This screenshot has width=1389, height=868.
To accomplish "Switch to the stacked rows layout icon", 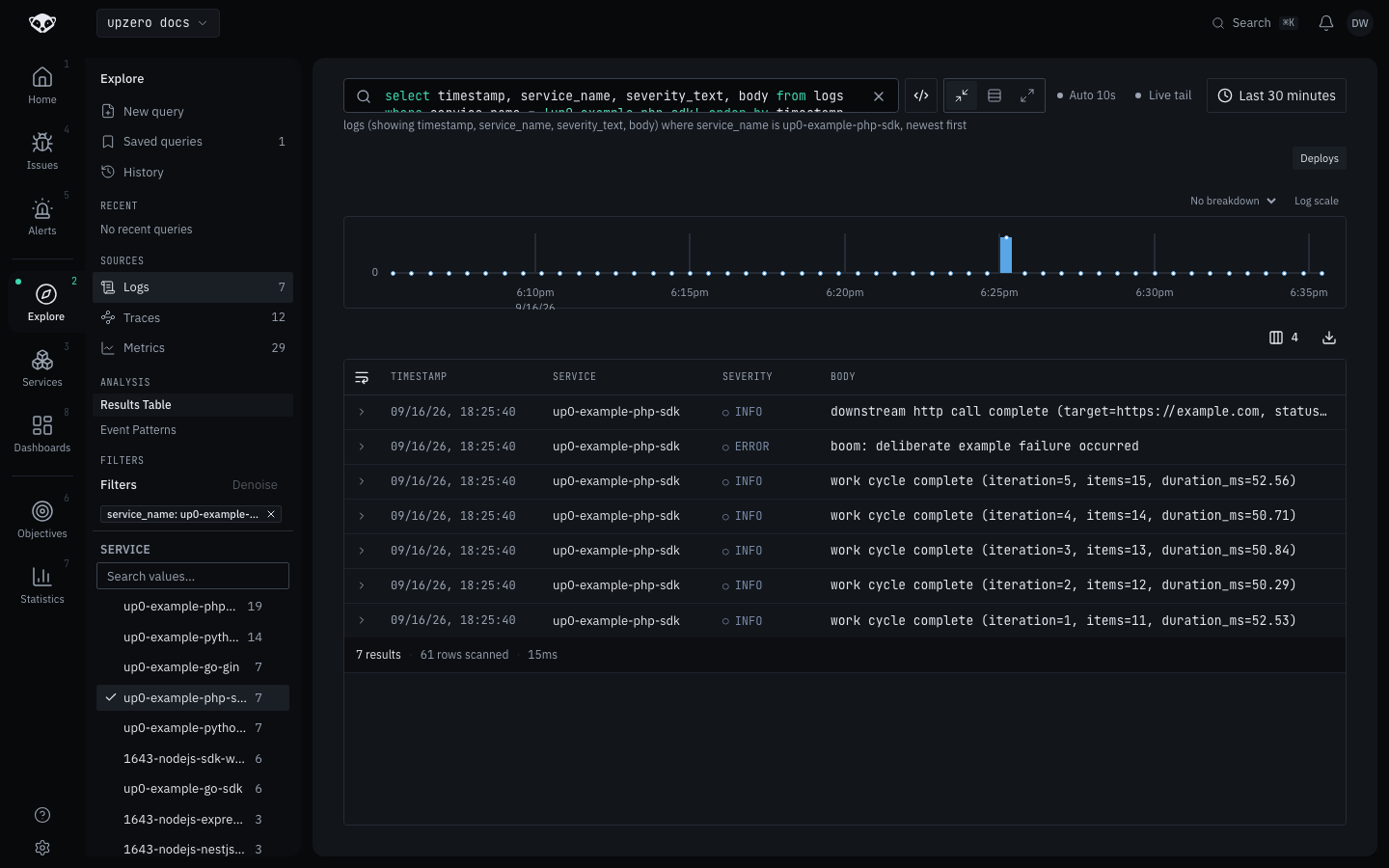I will [x=994, y=95].
